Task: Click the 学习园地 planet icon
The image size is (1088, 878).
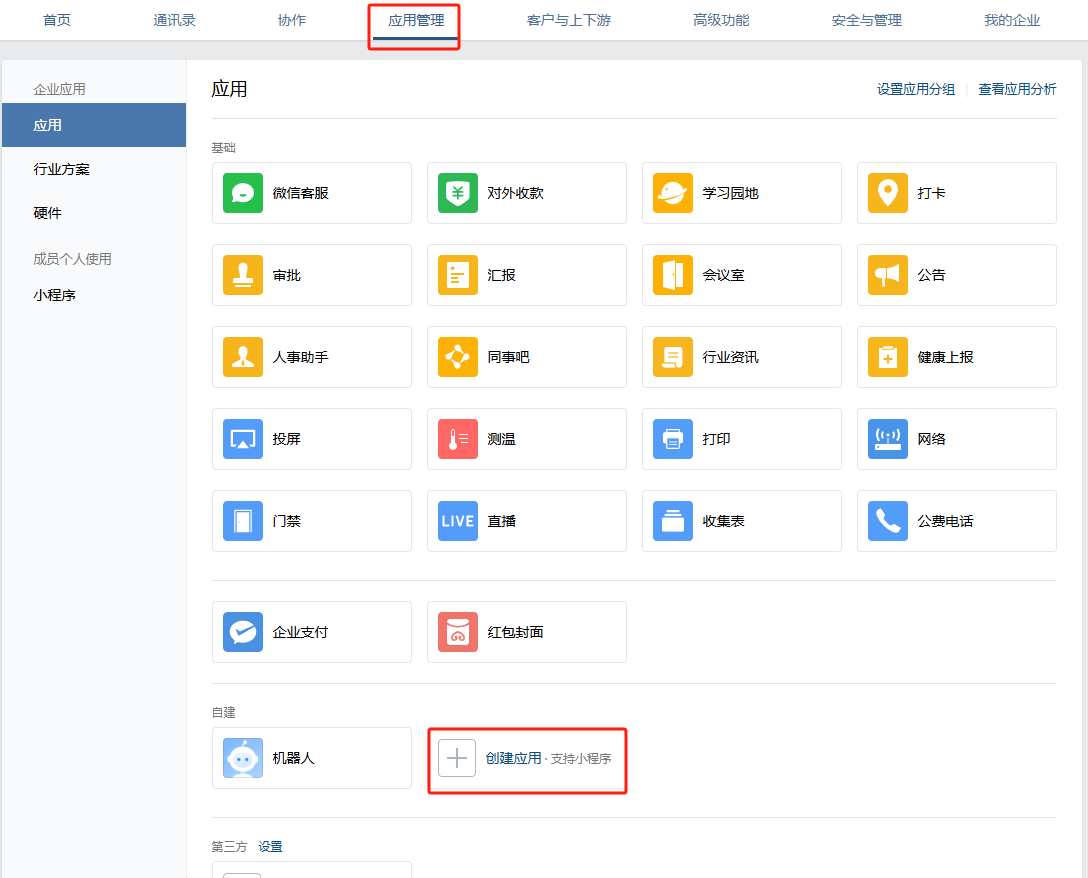Action: click(673, 193)
